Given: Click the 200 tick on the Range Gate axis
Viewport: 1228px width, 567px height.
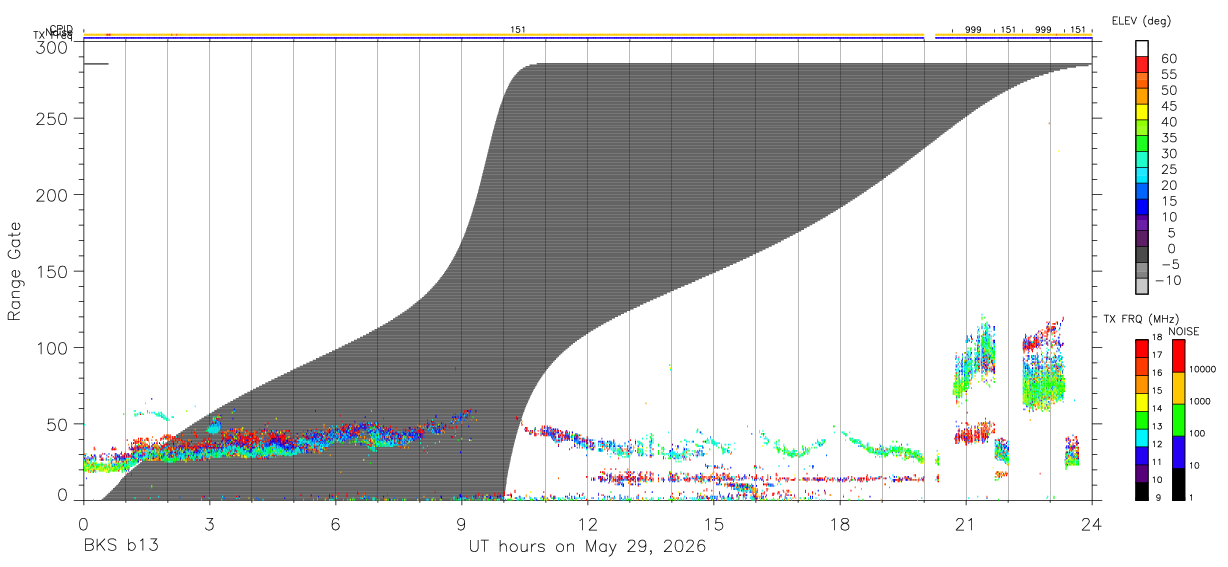Looking at the screenshot, I should click(x=52, y=195).
